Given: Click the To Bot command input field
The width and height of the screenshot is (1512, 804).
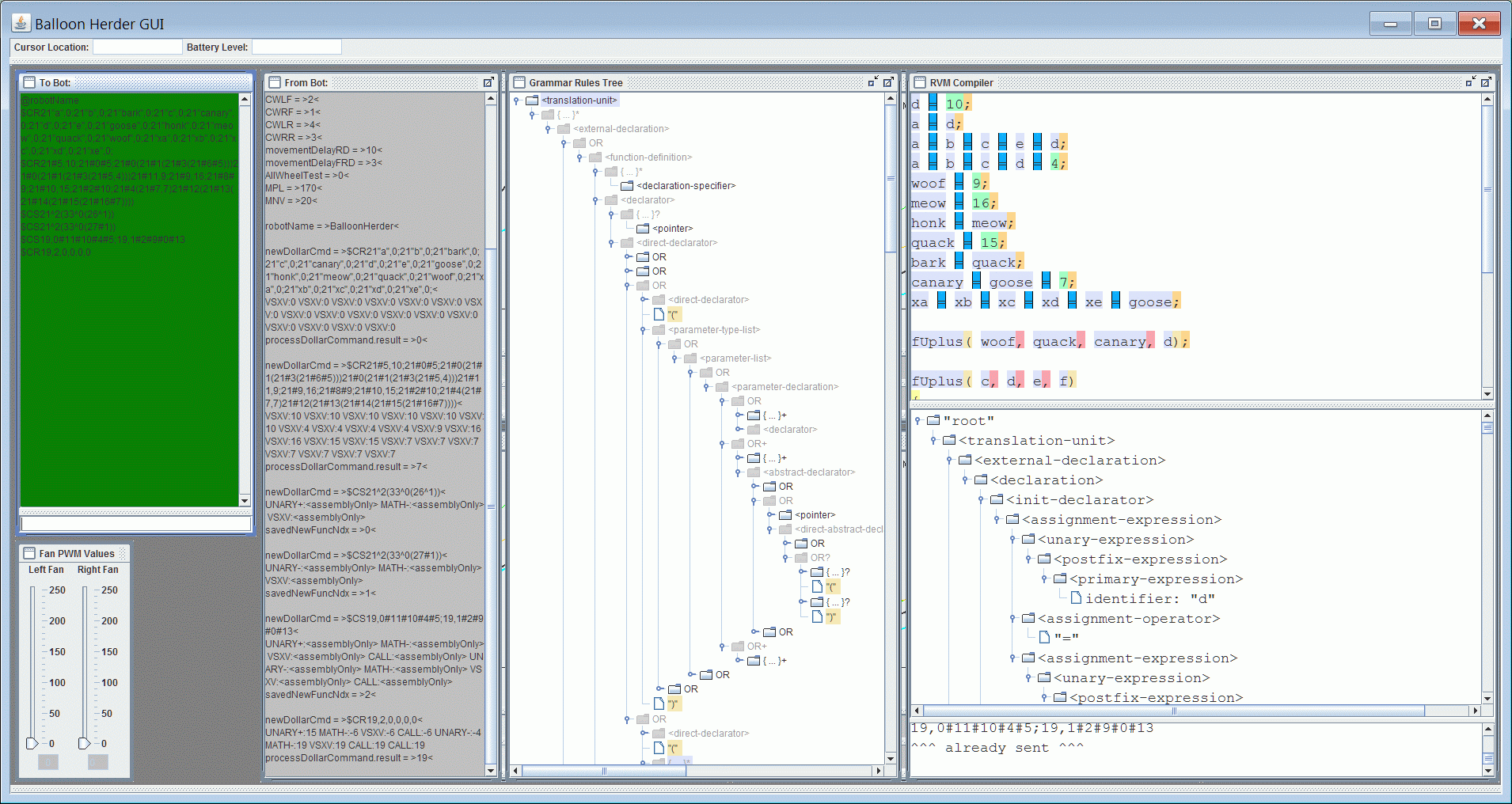Looking at the screenshot, I should 136,524.
